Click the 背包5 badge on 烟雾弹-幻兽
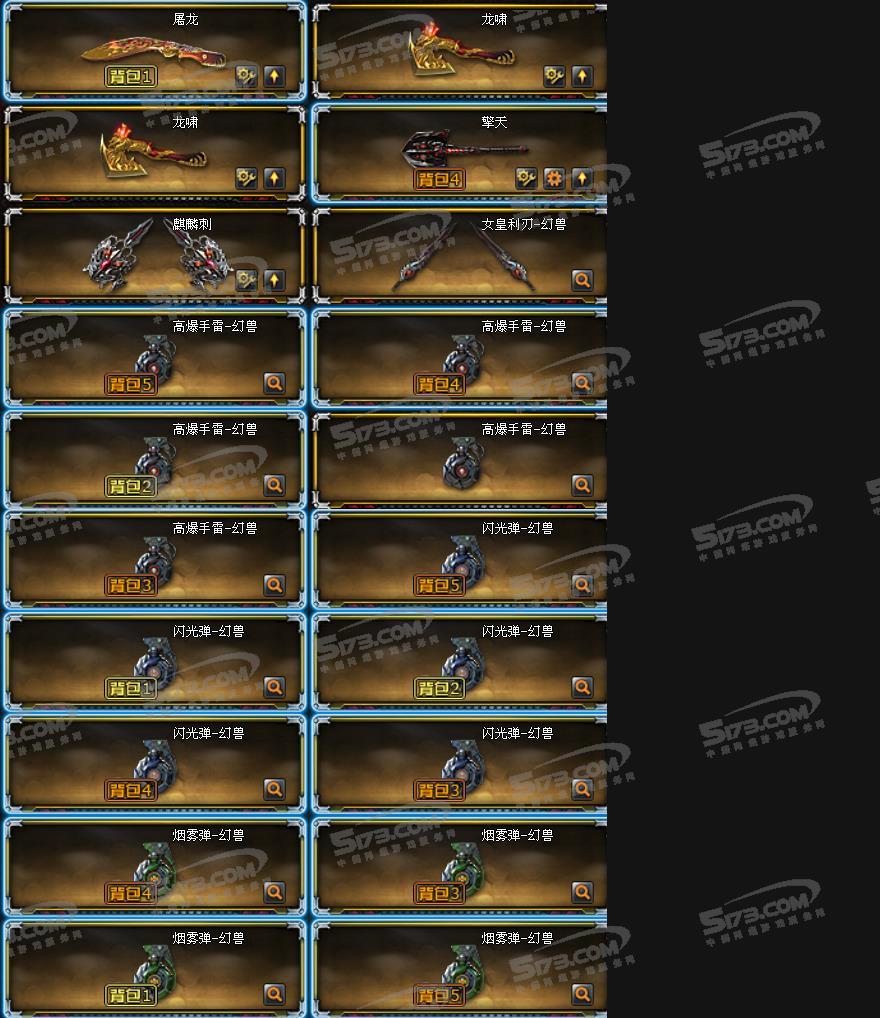880x1018 pixels. click(x=440, y=995)
